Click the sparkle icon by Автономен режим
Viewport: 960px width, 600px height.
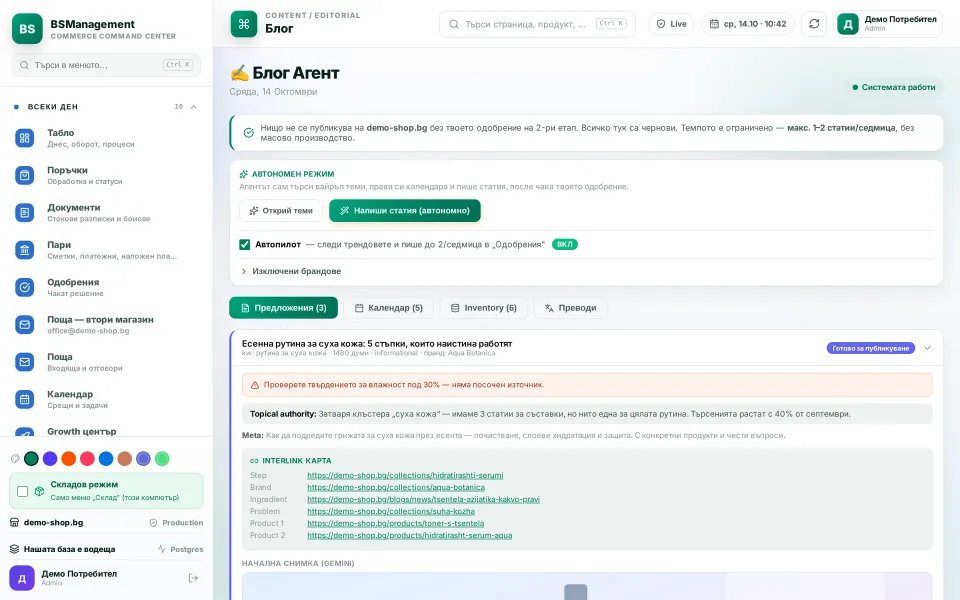tap(244, 174)
